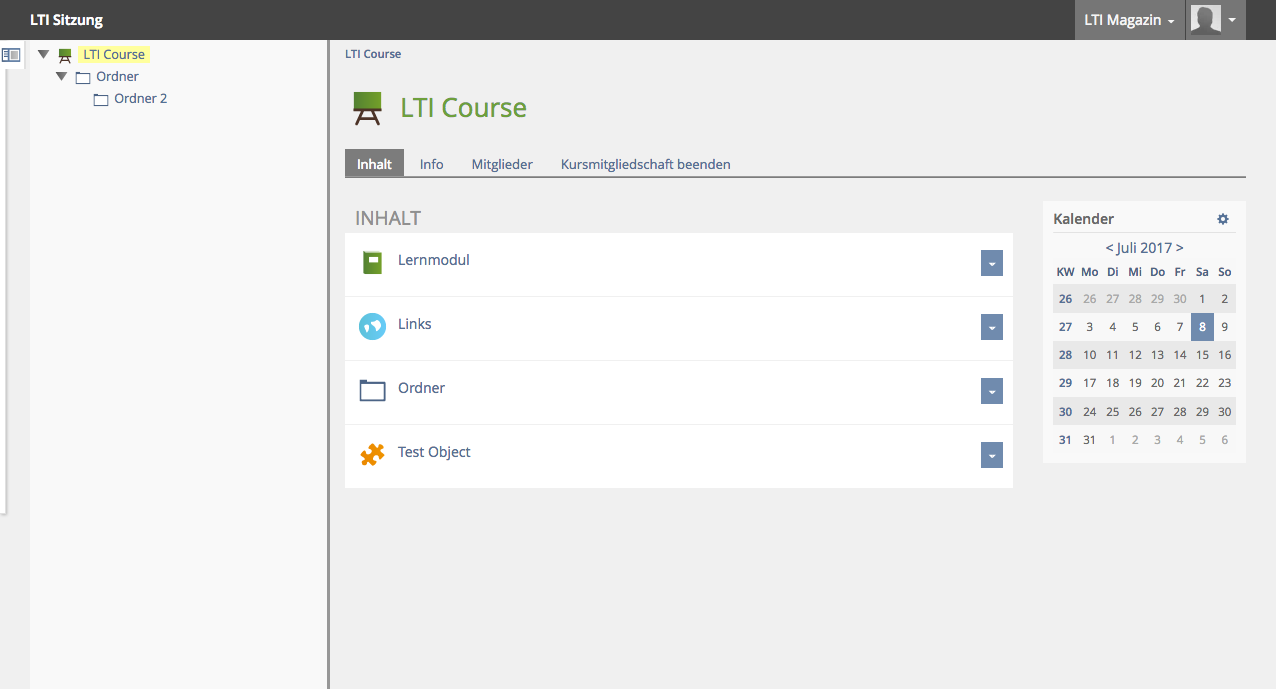Click the Lernmodul book icon
This screenshot has height=689, width=1276.
tap(372, 262)
